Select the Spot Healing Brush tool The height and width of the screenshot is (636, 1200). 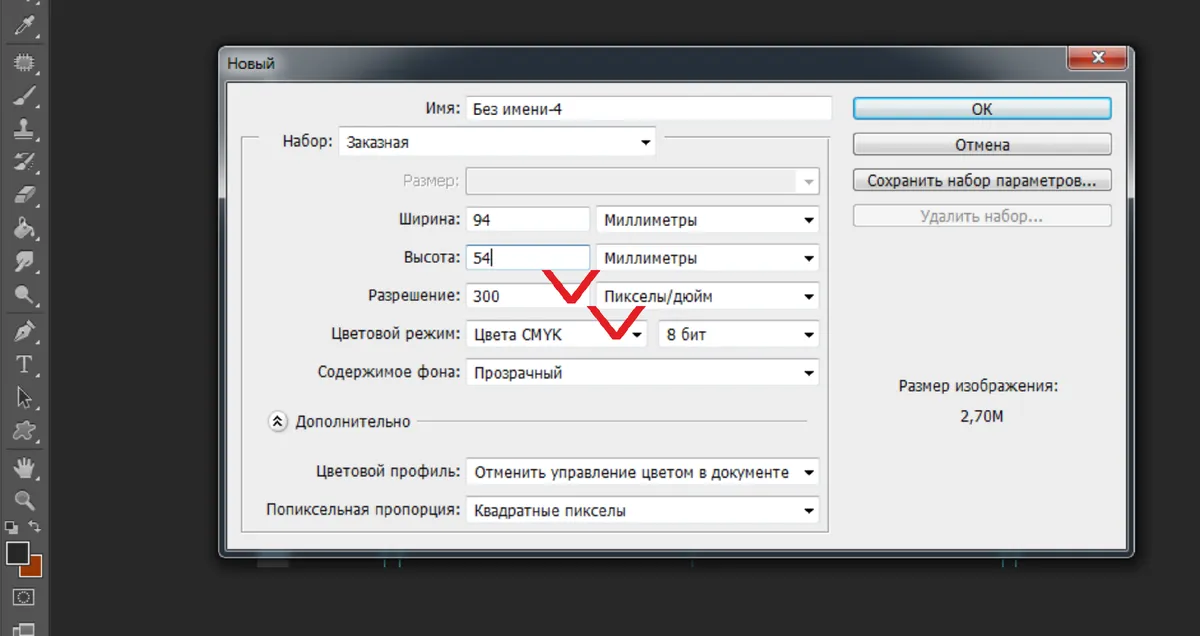24,62
